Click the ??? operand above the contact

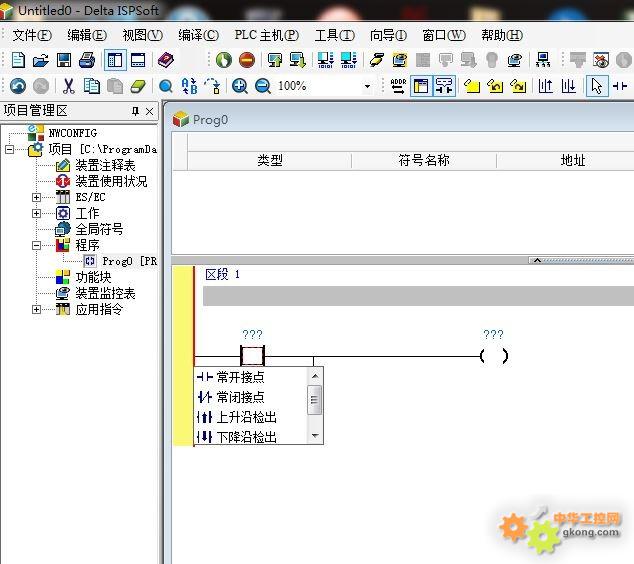click(x=252, y=335)
